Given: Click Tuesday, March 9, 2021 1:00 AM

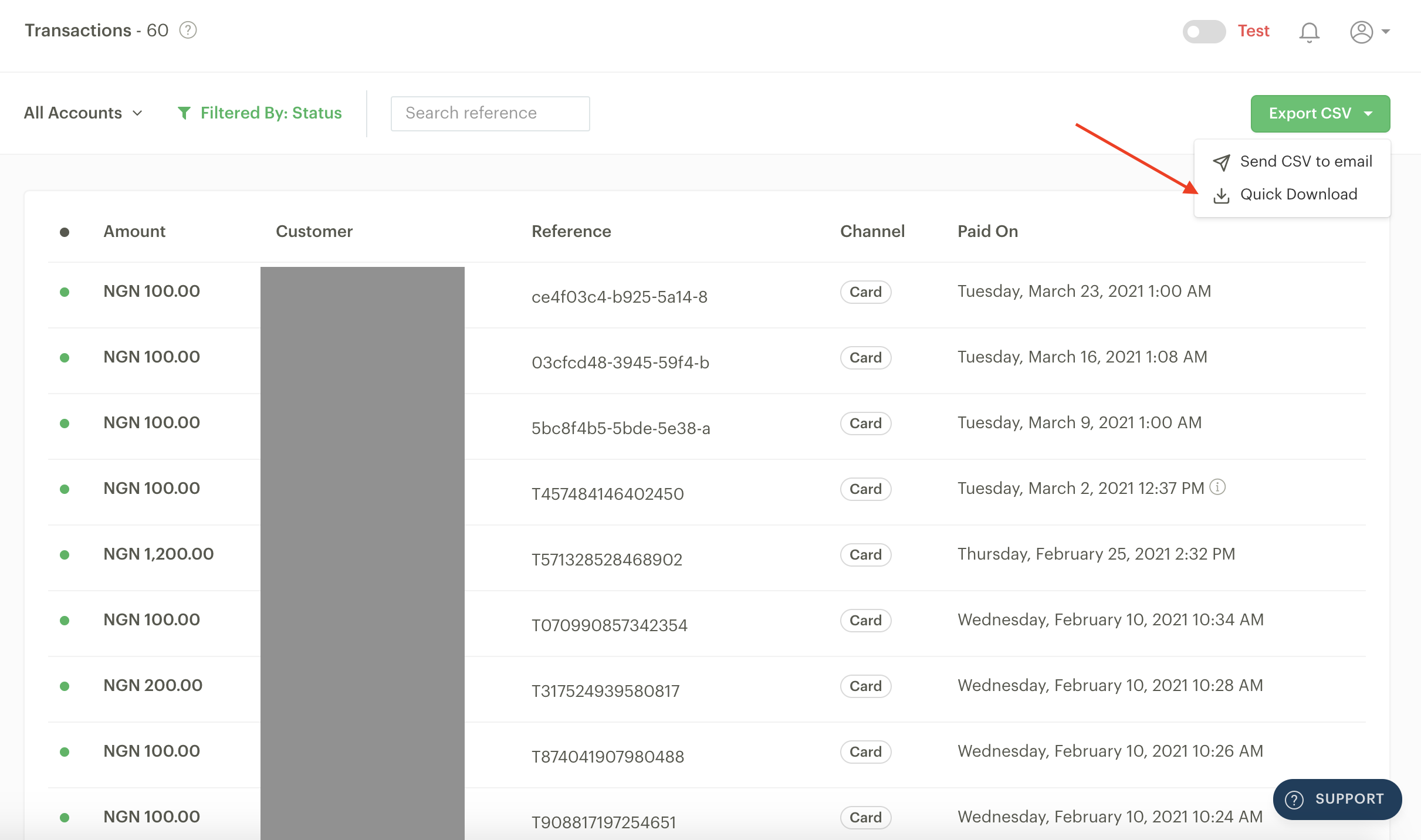Looking at the screenshot, I should tap(1080, 422).
